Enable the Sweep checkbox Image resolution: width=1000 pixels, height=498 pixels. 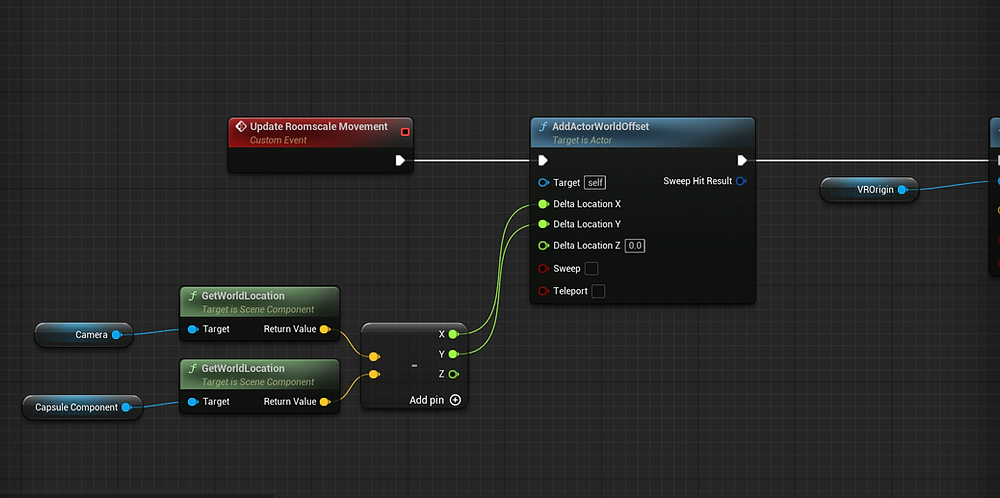click(591, 268)
